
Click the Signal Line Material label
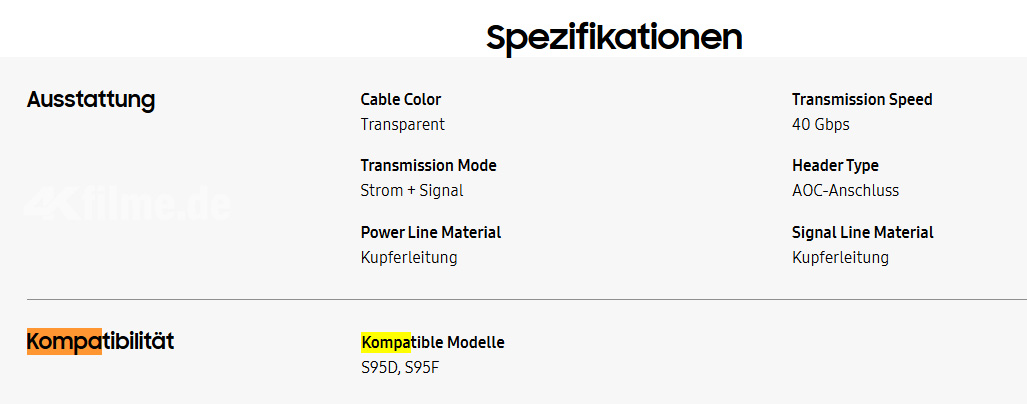click(863, 232)
